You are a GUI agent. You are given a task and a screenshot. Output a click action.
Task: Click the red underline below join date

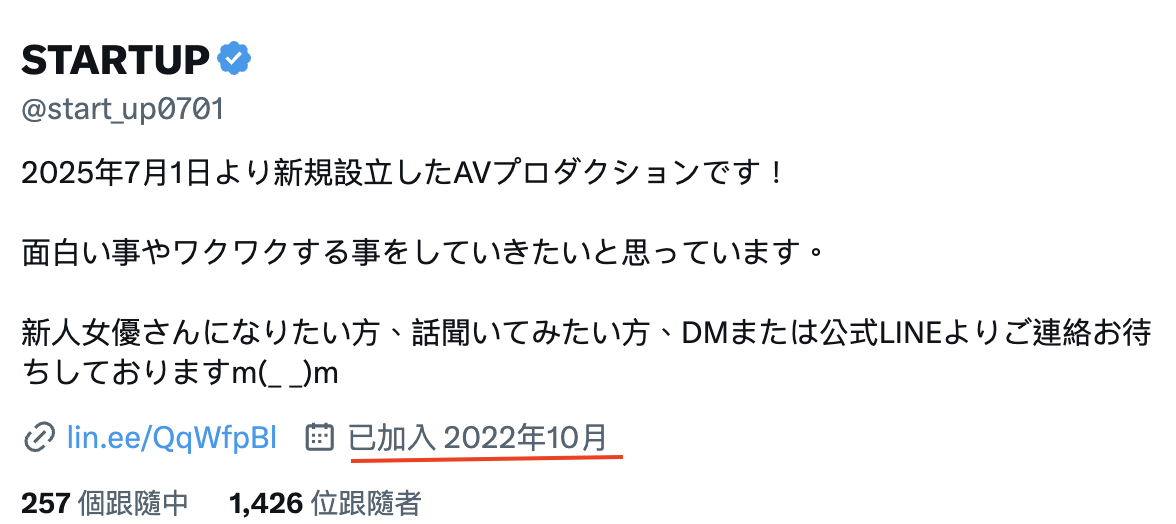pos(487,457)
